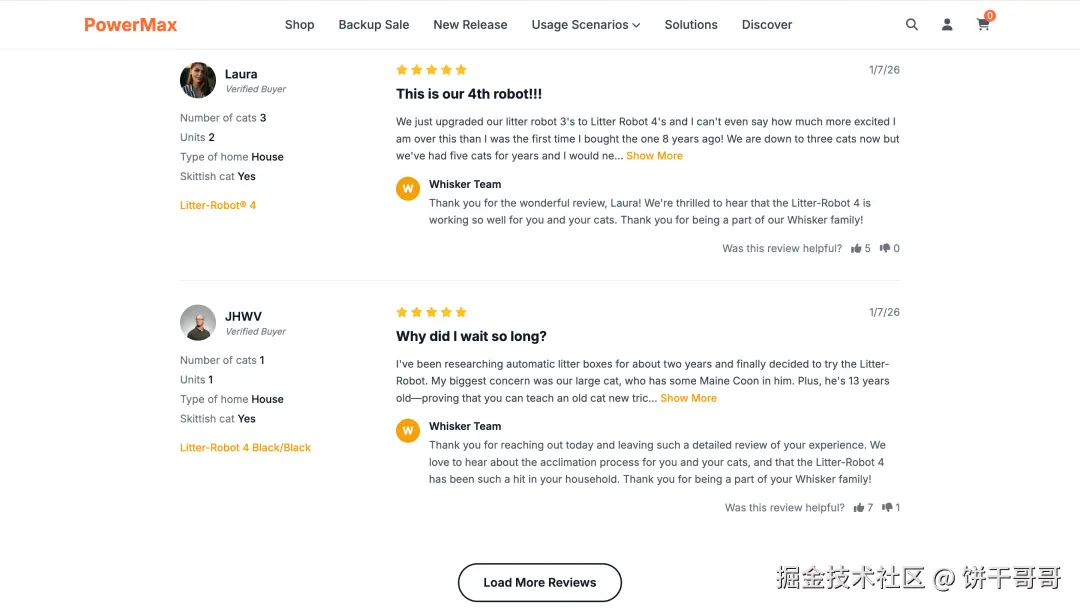This screenshot has height=610, width=1080.
Task: Open the user account icon
Action: 947,25
